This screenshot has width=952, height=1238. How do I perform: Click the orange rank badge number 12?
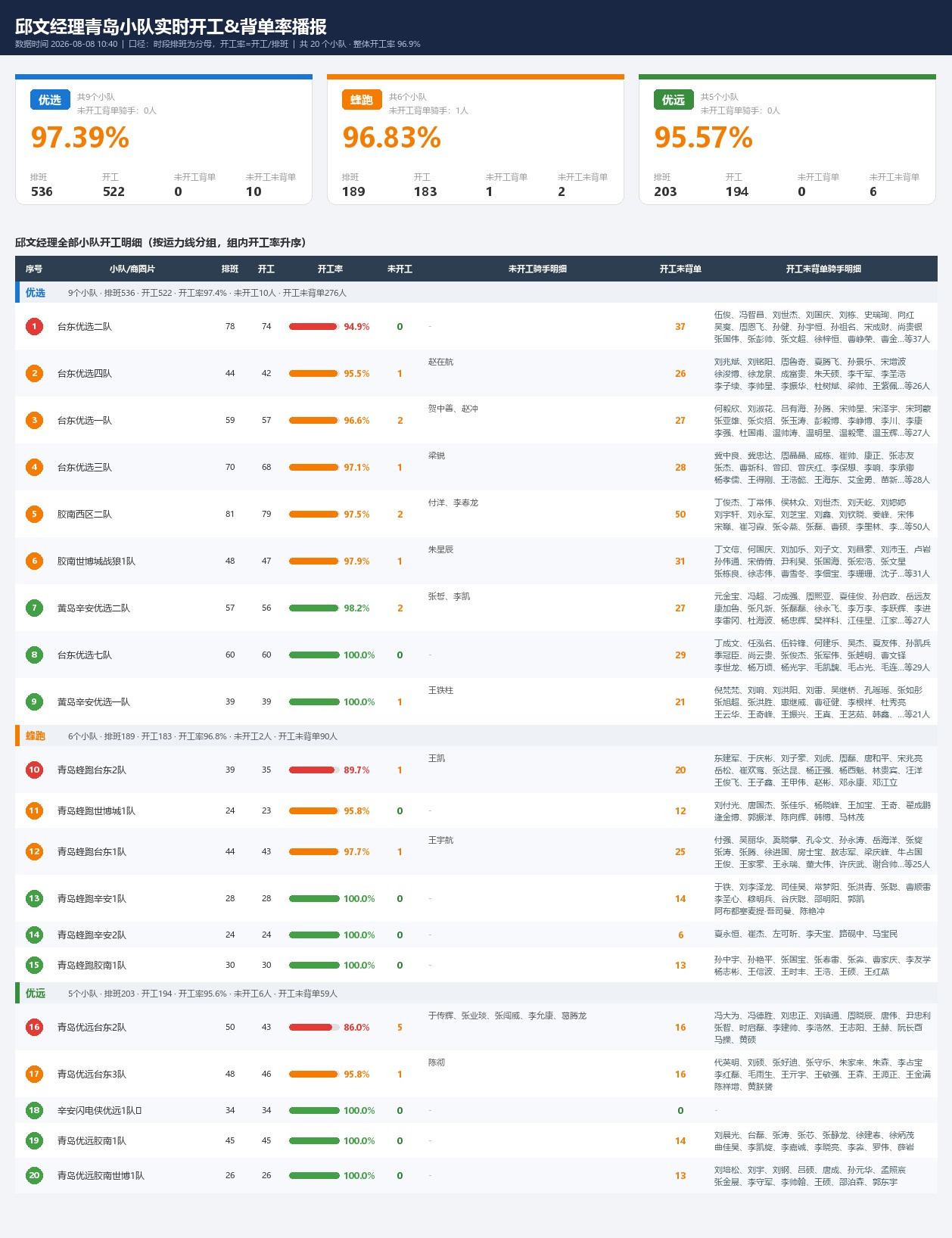(x=34, y=851)
